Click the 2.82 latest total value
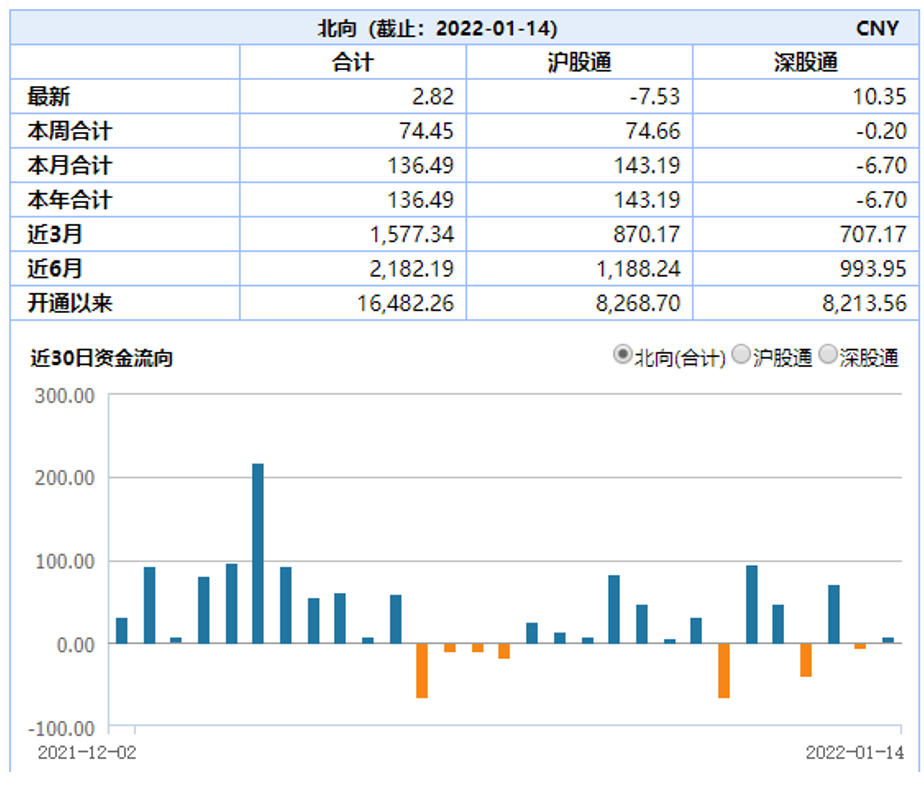The image size is (924, 786). (433, 97)
